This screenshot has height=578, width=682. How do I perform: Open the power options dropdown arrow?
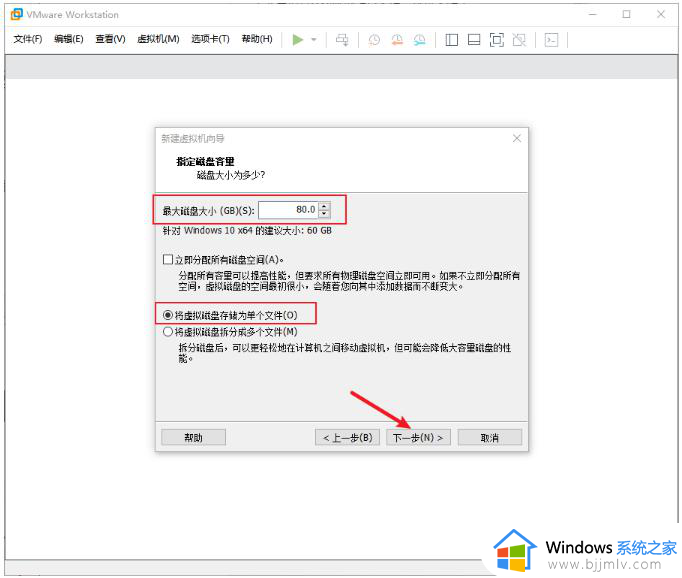(314, 40)
